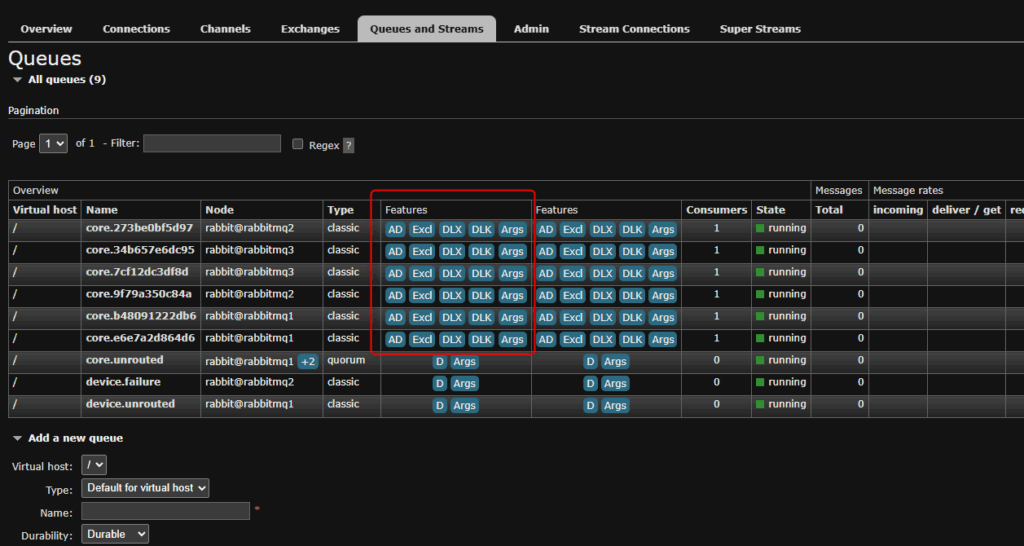Open the Page number dropdown
1024x546 pixels.
pos(54,144)
